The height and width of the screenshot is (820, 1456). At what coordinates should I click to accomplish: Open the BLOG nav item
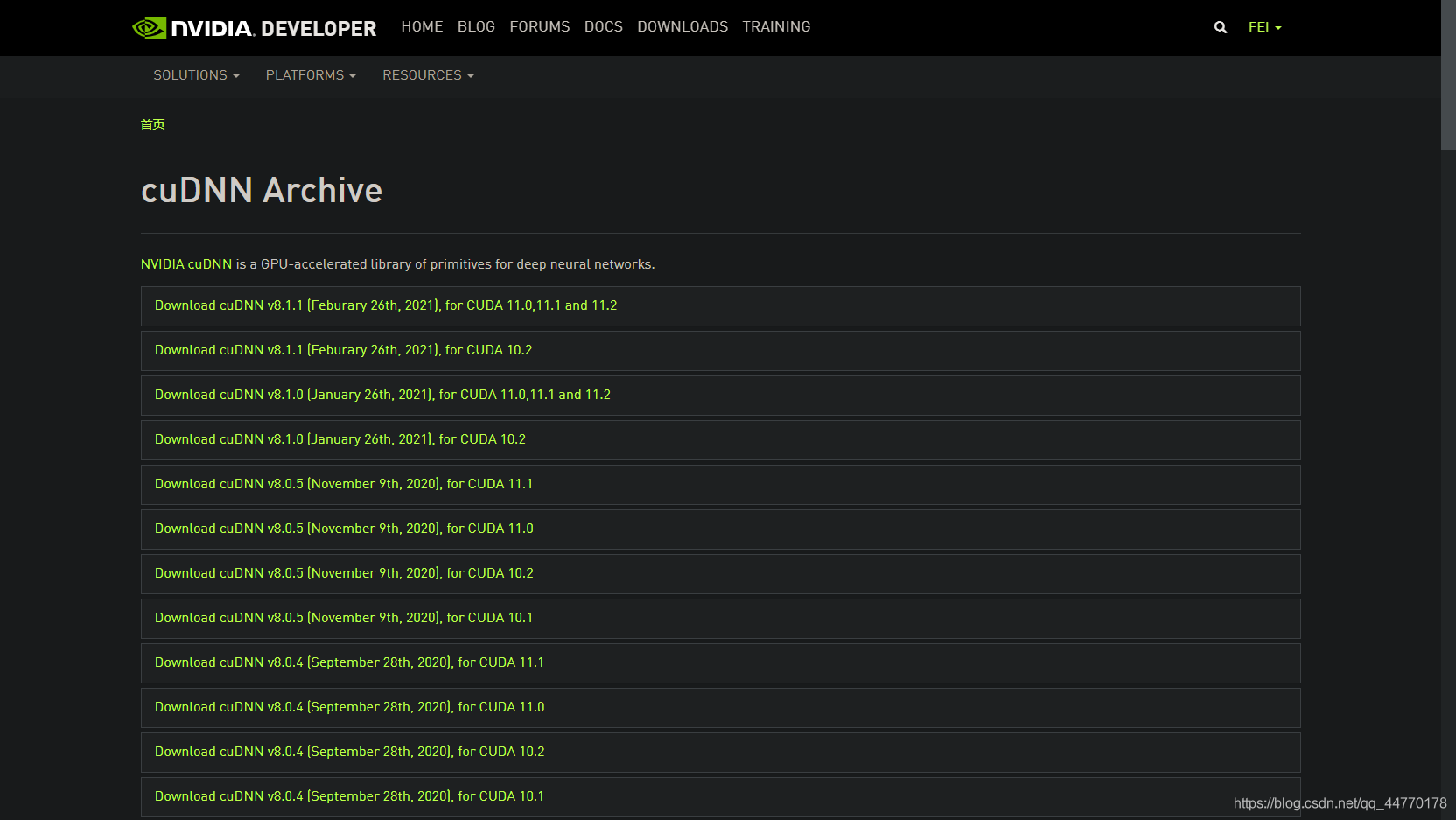click(476, 27)
